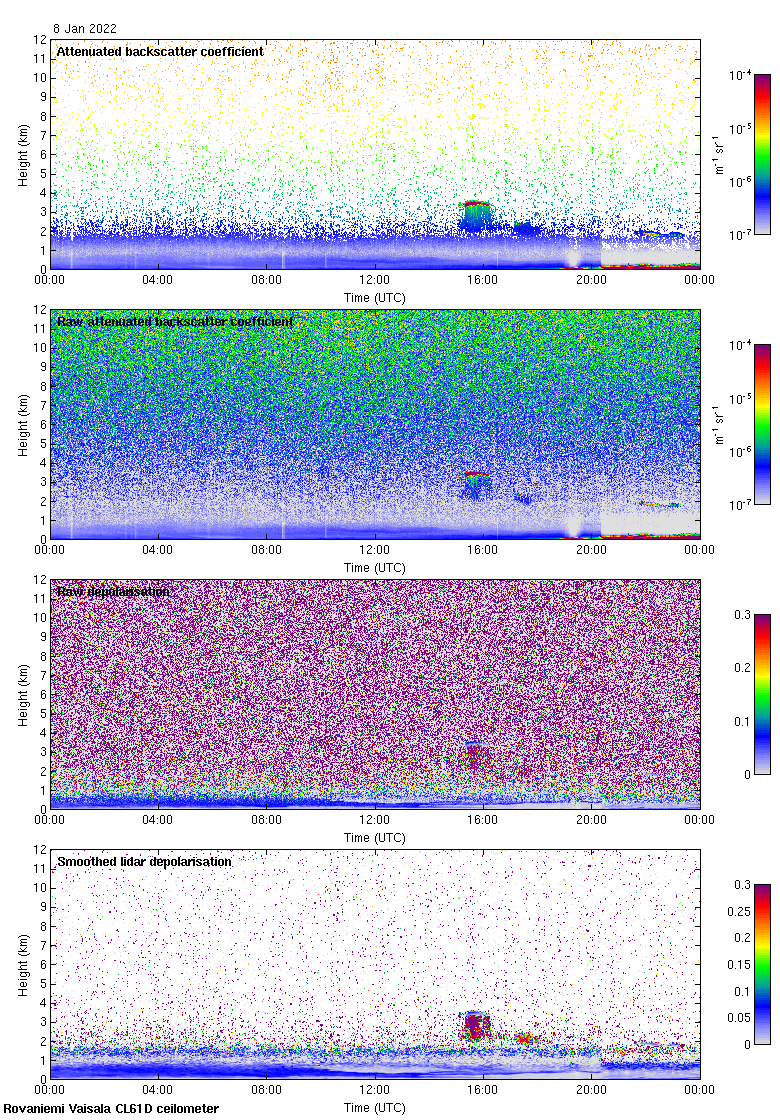
Task: Click "Time (UTC)" under the smoothed depolarisation panel
Action: click(374, 1108)
